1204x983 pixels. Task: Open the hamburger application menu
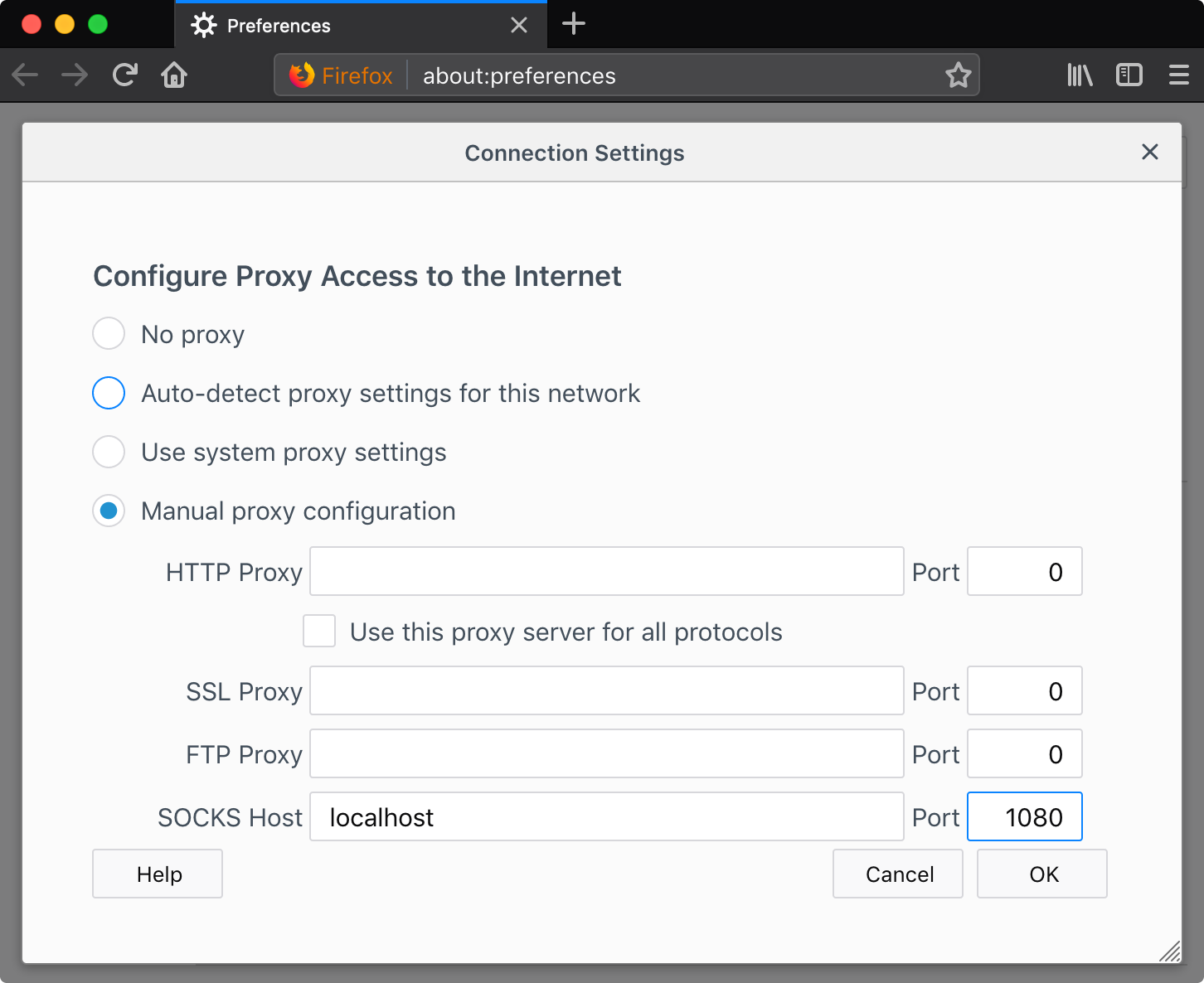click(1178, 75)
